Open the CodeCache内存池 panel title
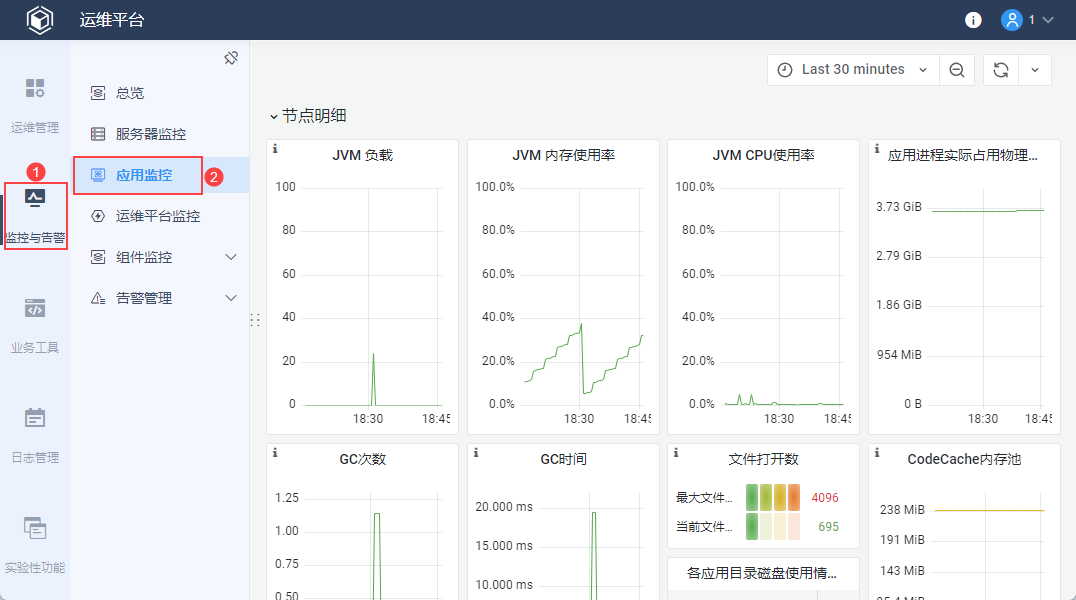 964,459
